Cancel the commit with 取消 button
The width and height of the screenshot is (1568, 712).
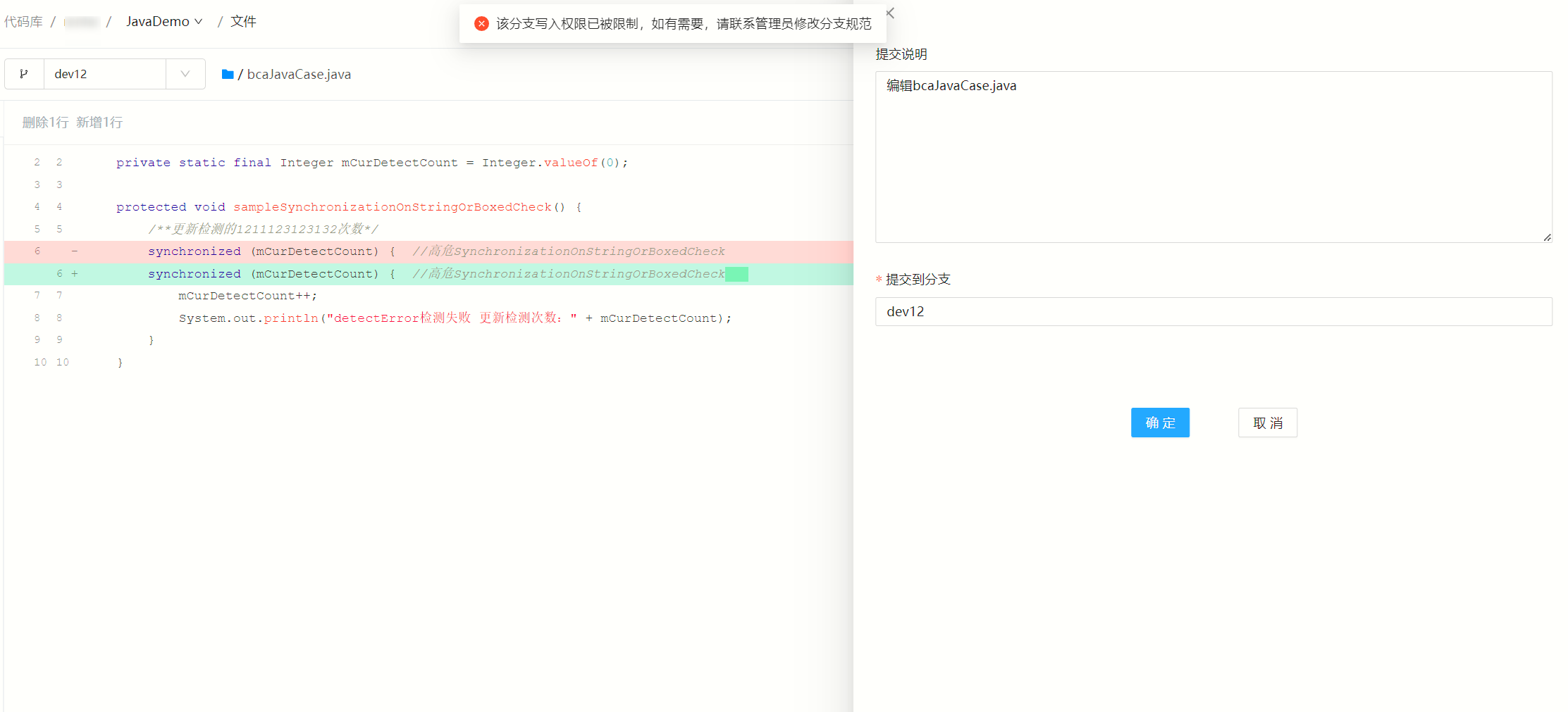click(1267, 423)
